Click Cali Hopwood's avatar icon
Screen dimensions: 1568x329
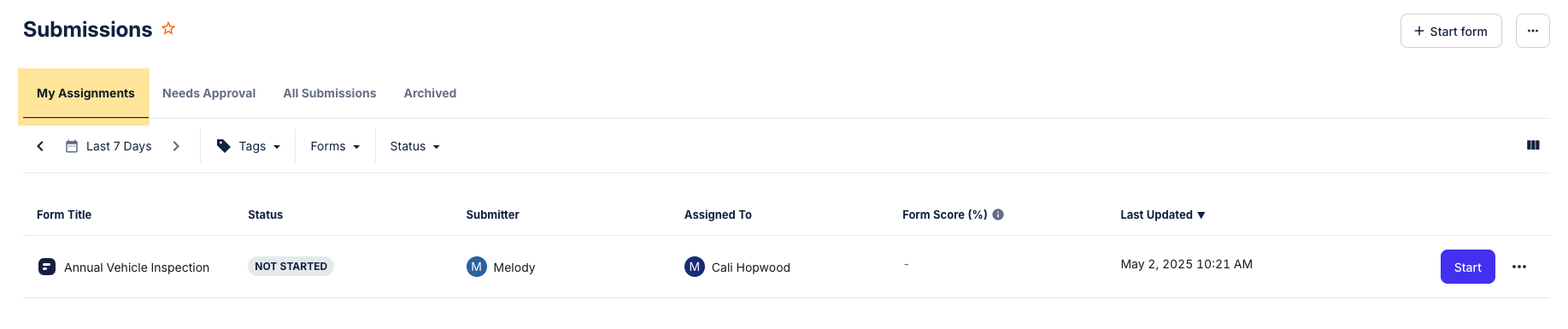pos(695,267)
